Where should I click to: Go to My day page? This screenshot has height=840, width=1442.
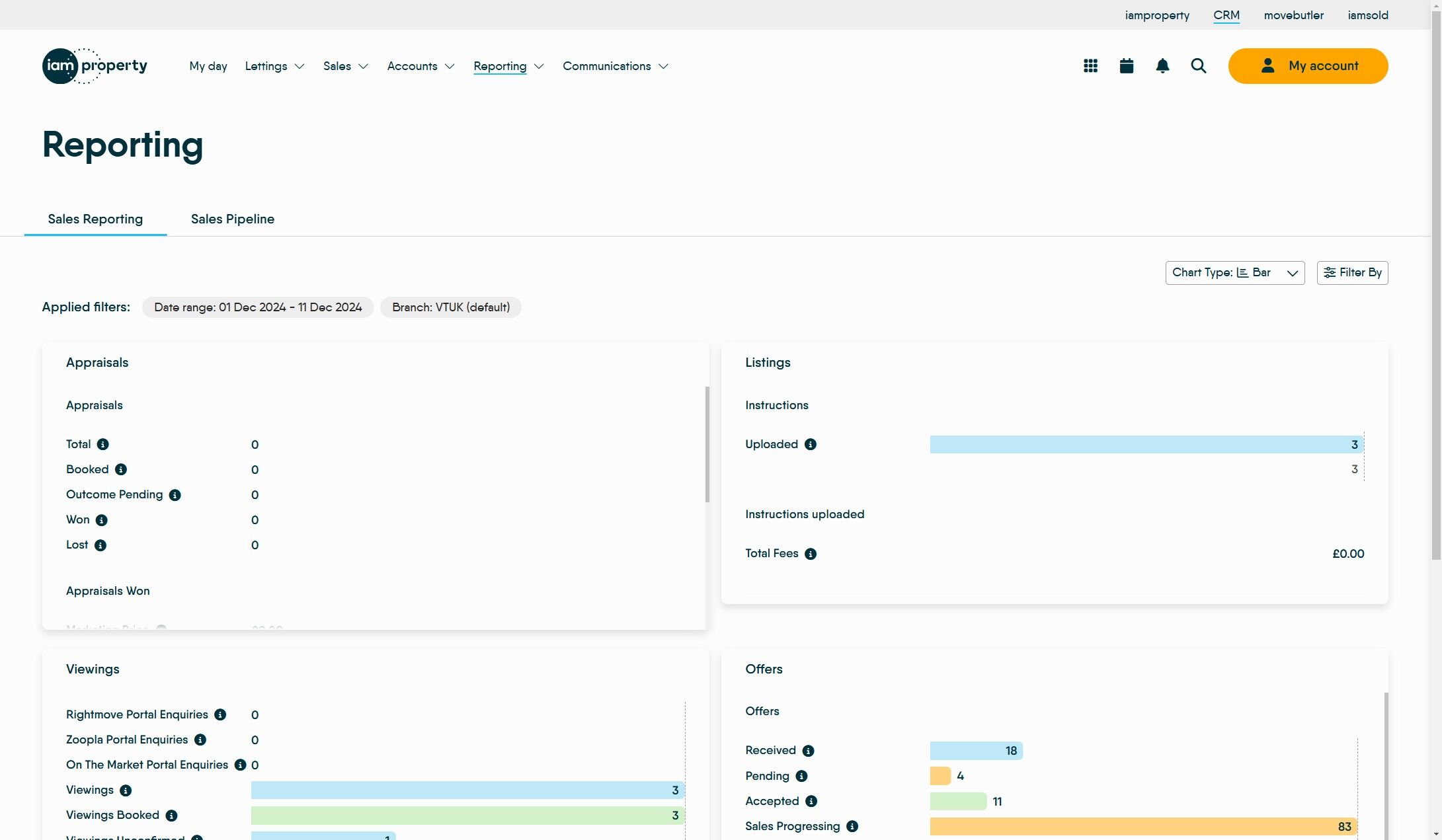[208, 66]
